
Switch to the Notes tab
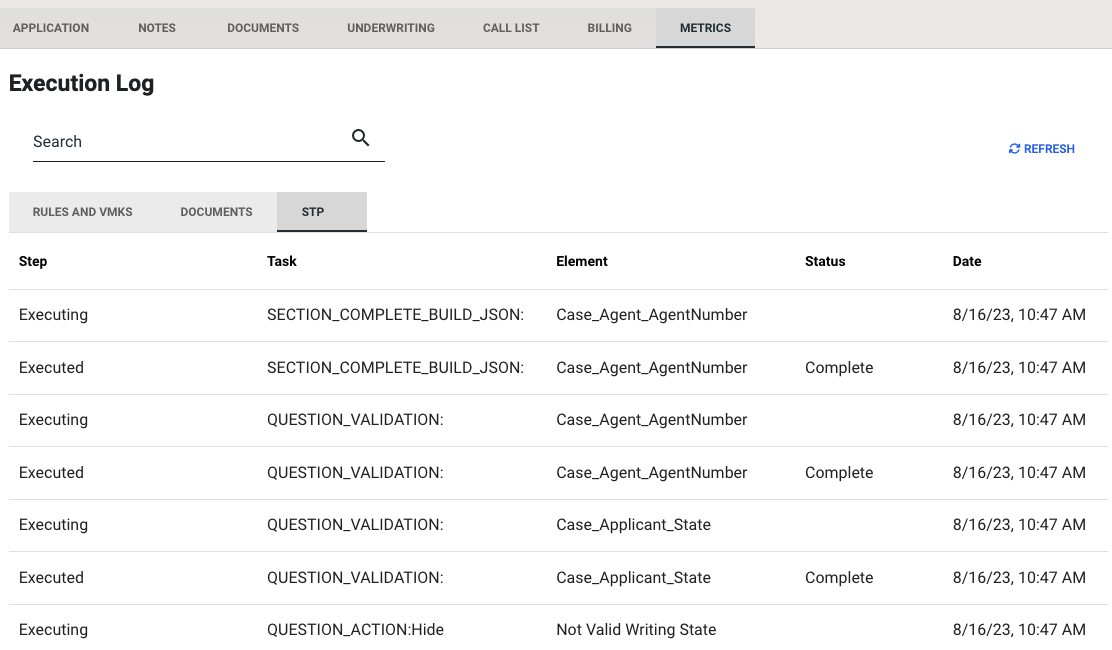157,28
